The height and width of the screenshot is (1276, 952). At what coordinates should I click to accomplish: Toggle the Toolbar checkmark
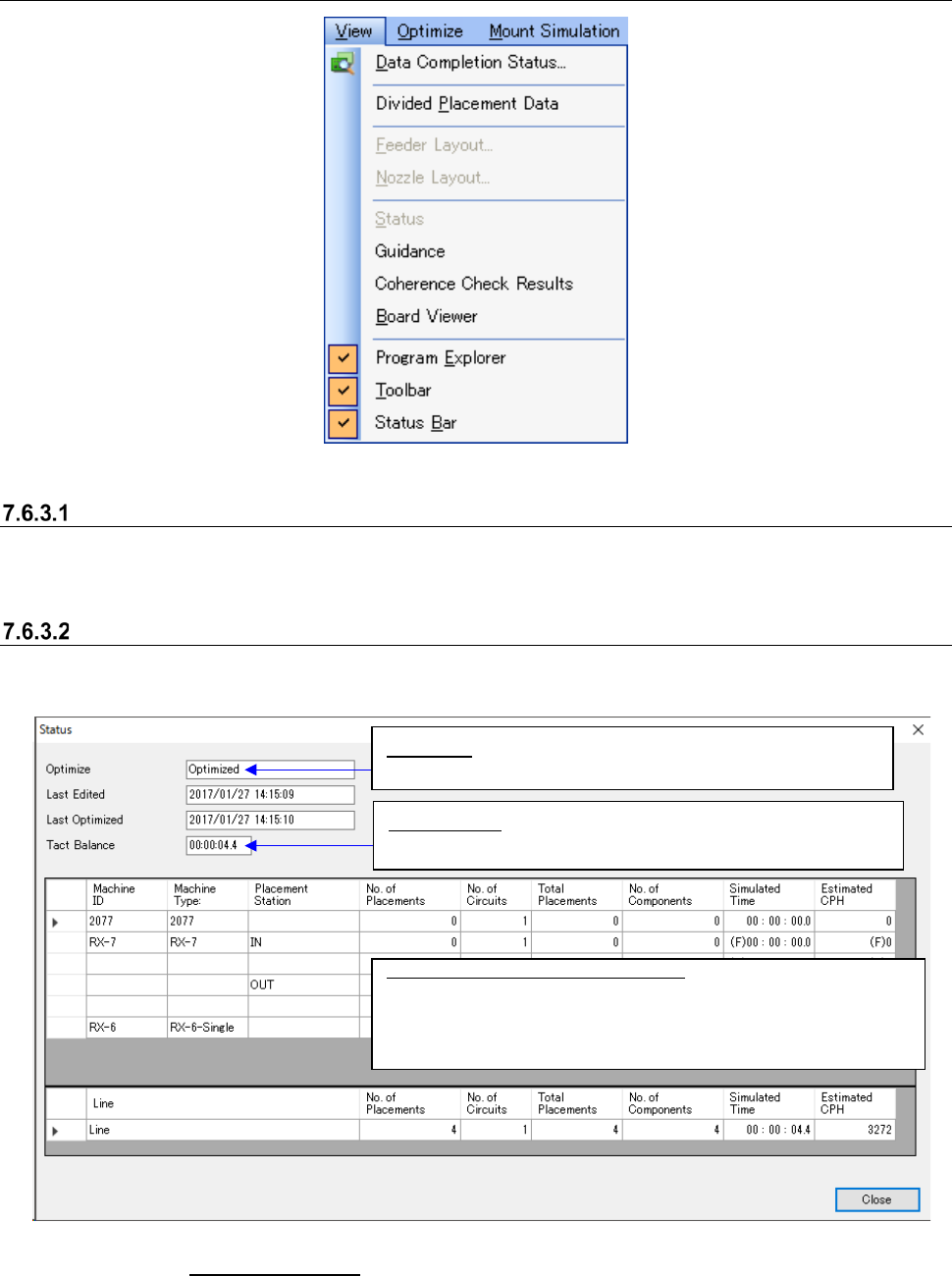343,391
